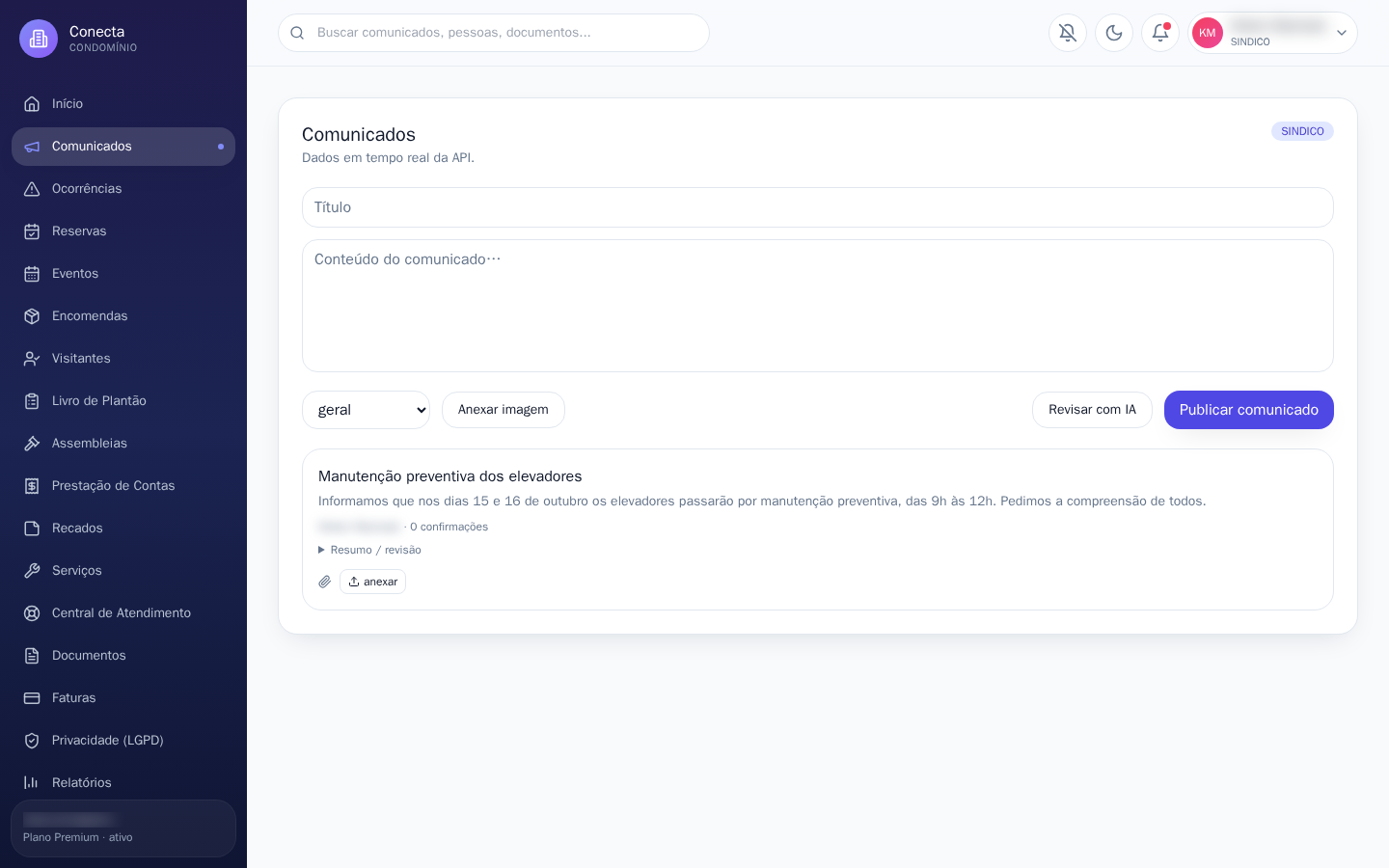Viewport: 1389px width, 868px height.
Task: Click the Revisar com IA button
Action: (1092, 410)
